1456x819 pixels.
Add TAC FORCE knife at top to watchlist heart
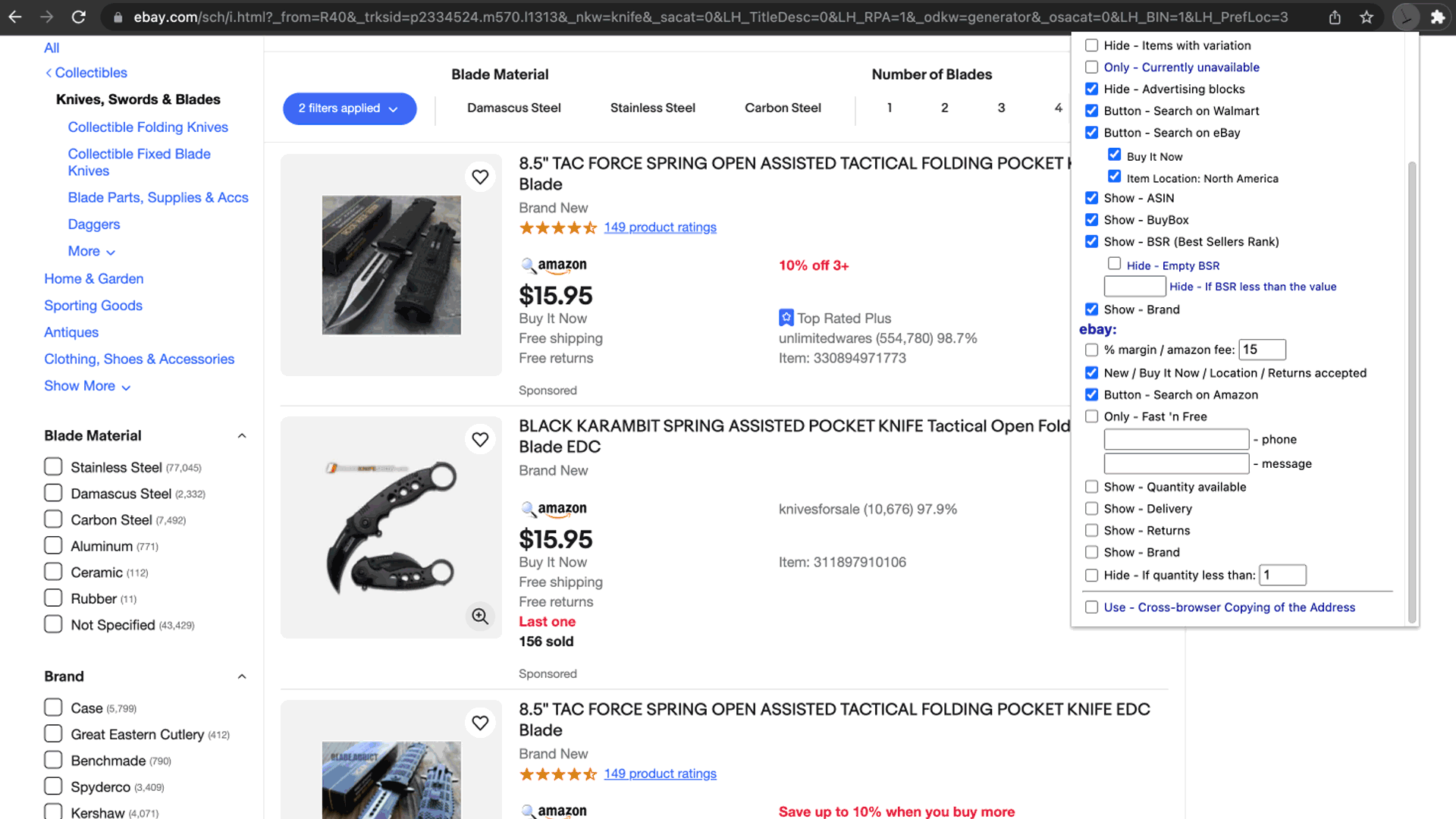pos(480,177)
